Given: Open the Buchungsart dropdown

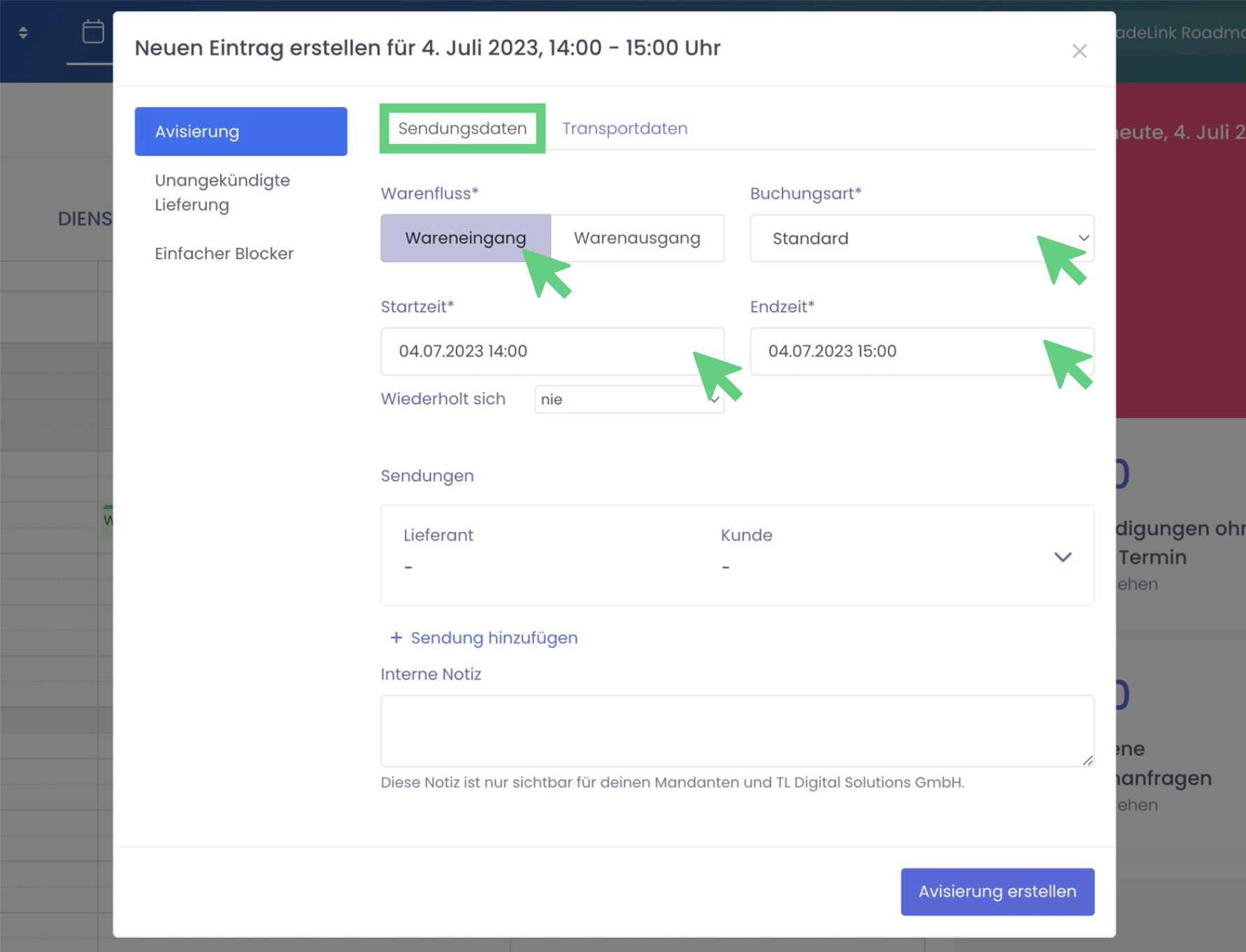Looking at the screenshot, I should click(921, 238).
